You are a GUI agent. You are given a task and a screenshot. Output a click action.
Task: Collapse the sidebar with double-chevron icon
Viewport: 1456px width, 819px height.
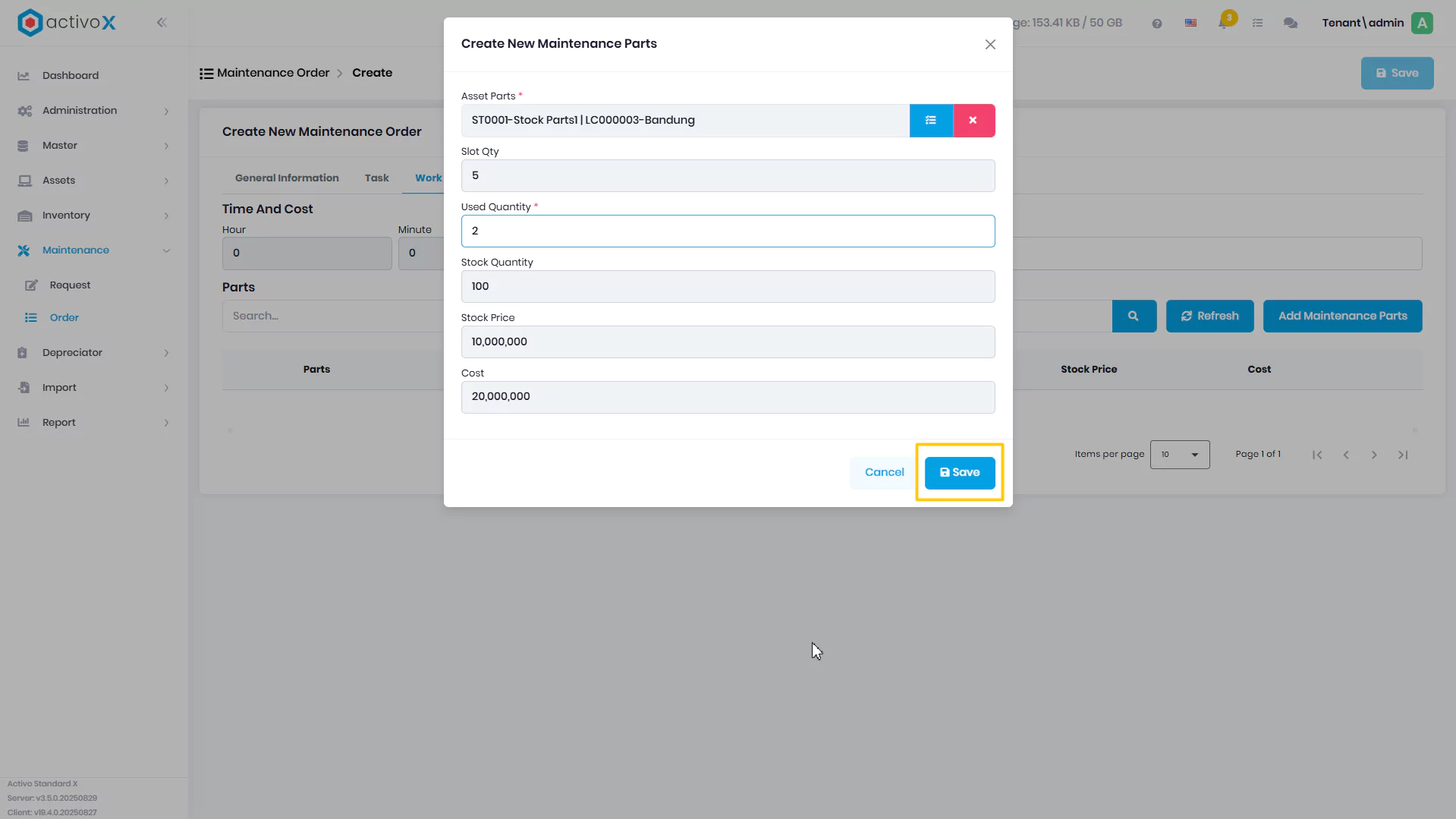point(162,23)
